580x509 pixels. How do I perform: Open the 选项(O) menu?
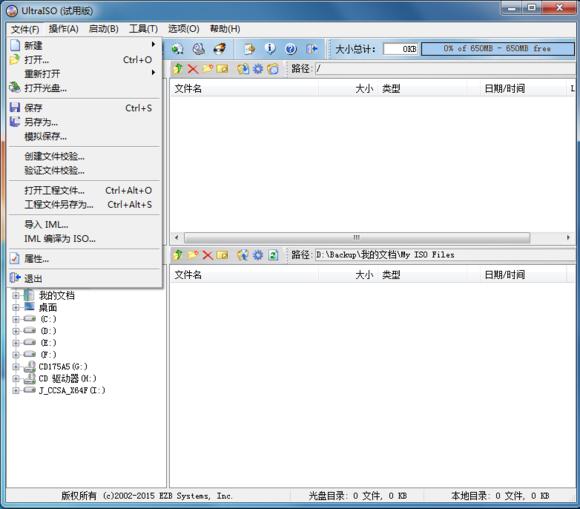tap(183, 29)
